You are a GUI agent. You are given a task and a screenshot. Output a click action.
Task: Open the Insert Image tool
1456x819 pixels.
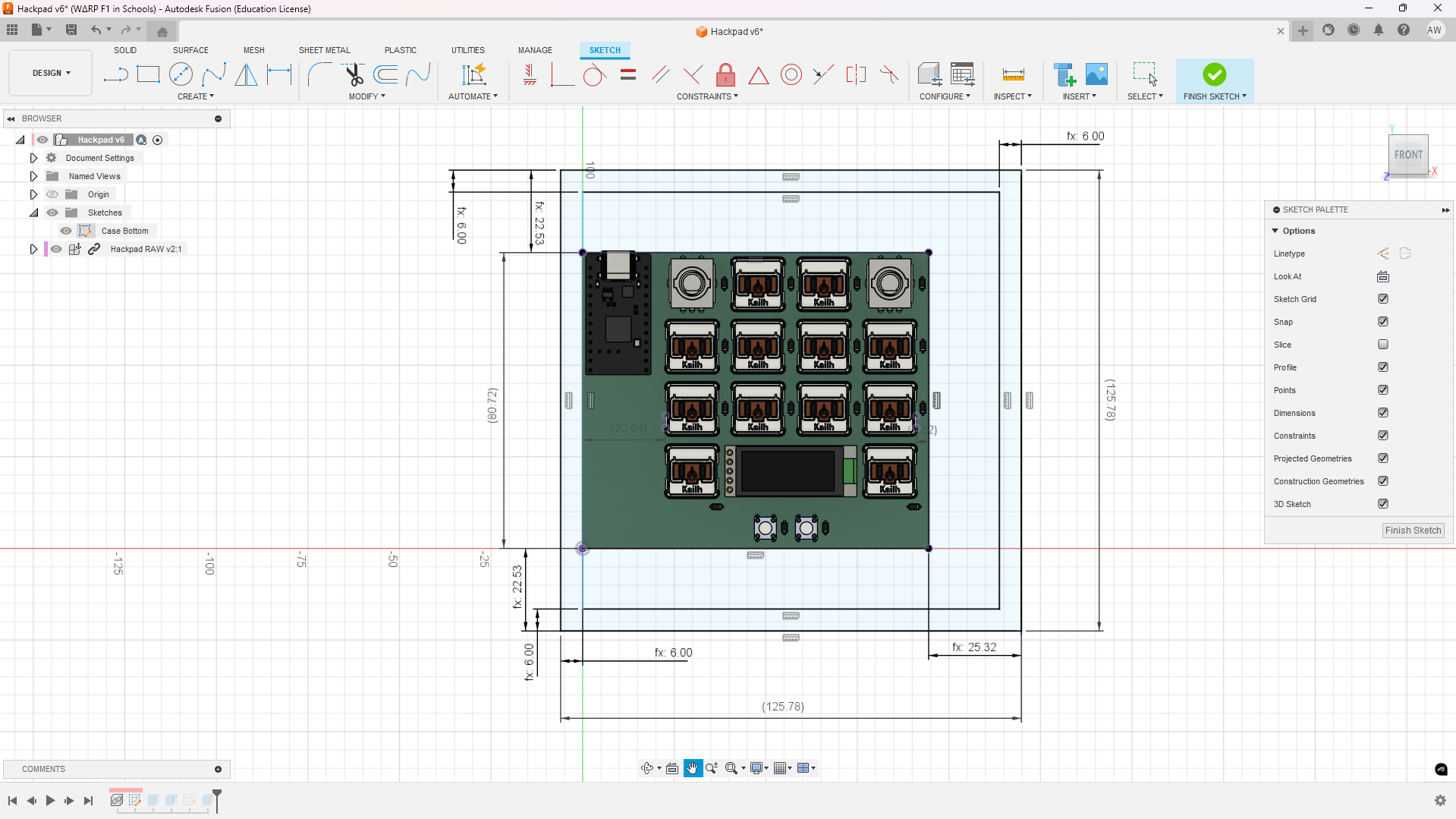1096,74
